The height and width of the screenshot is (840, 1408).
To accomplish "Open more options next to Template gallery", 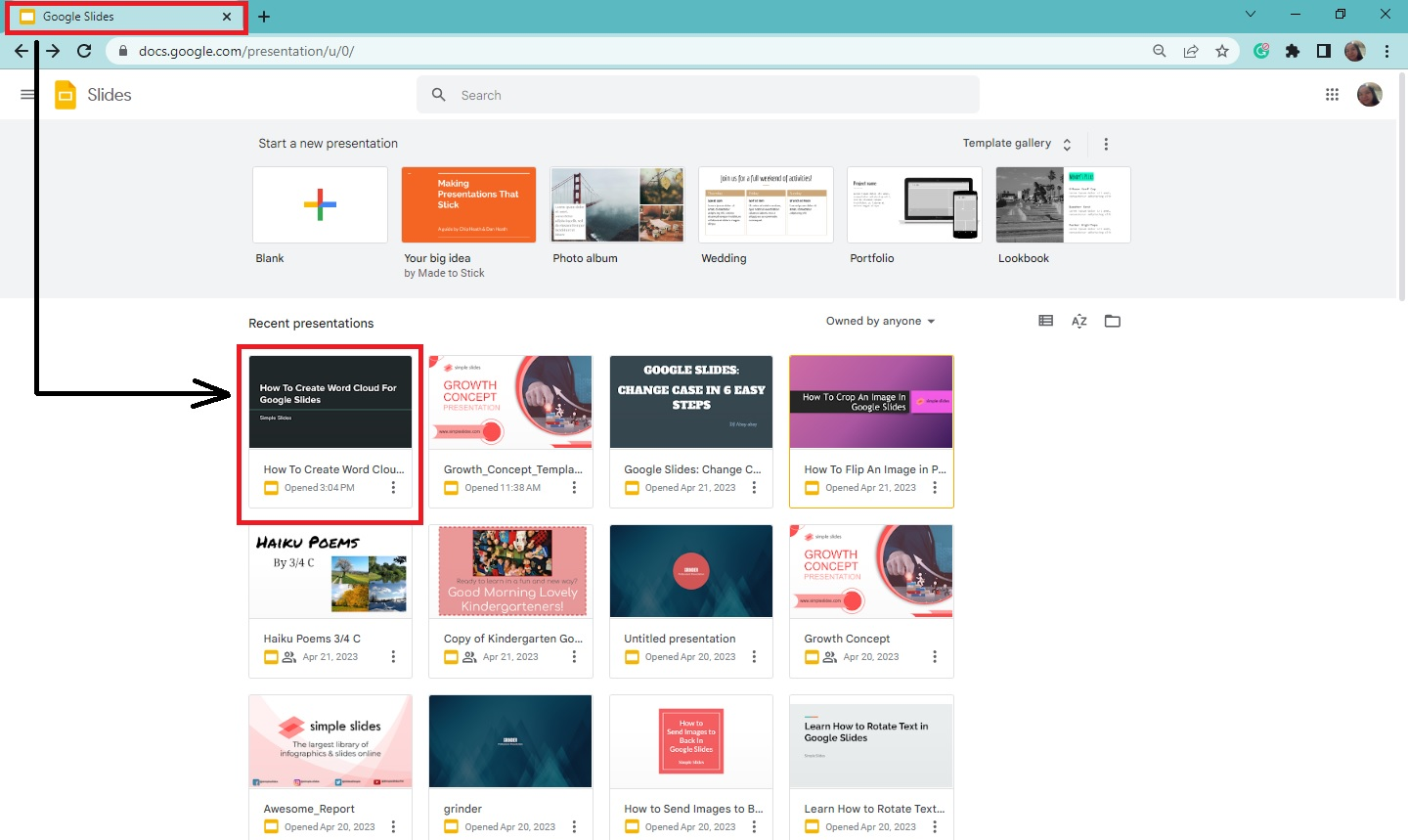I will coord(1106,144).
